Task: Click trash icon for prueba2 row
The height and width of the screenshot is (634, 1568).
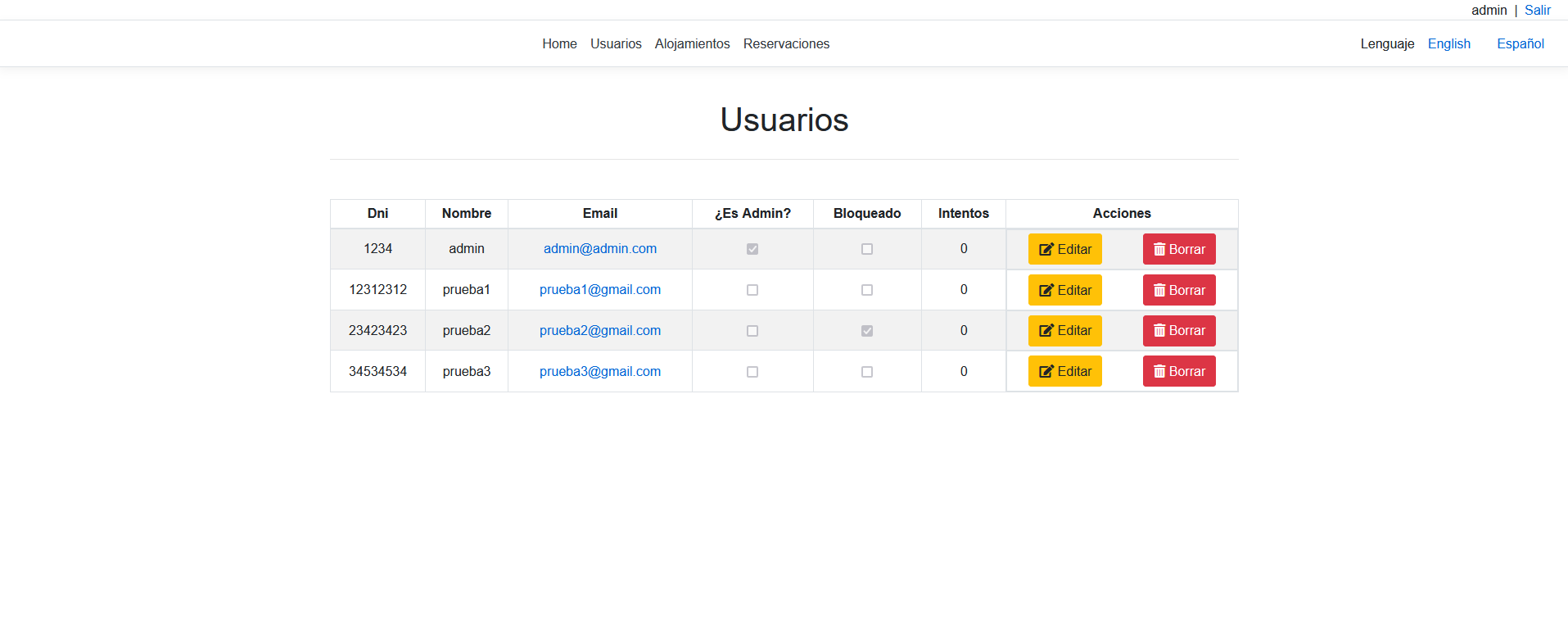Action: coord(1159,331)
